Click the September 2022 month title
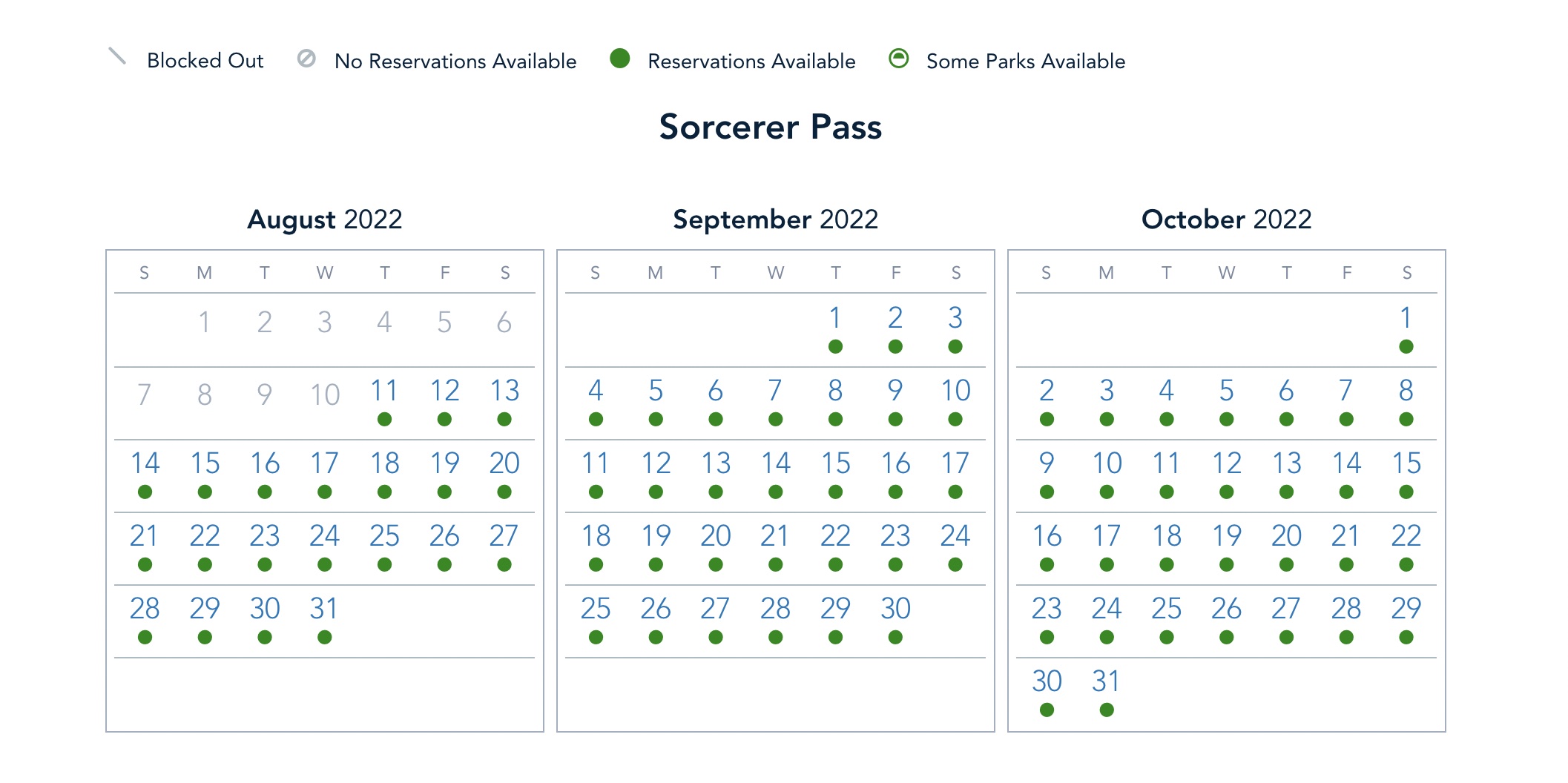The height and width of the screenshot is (783, 1568). point(775,219)
